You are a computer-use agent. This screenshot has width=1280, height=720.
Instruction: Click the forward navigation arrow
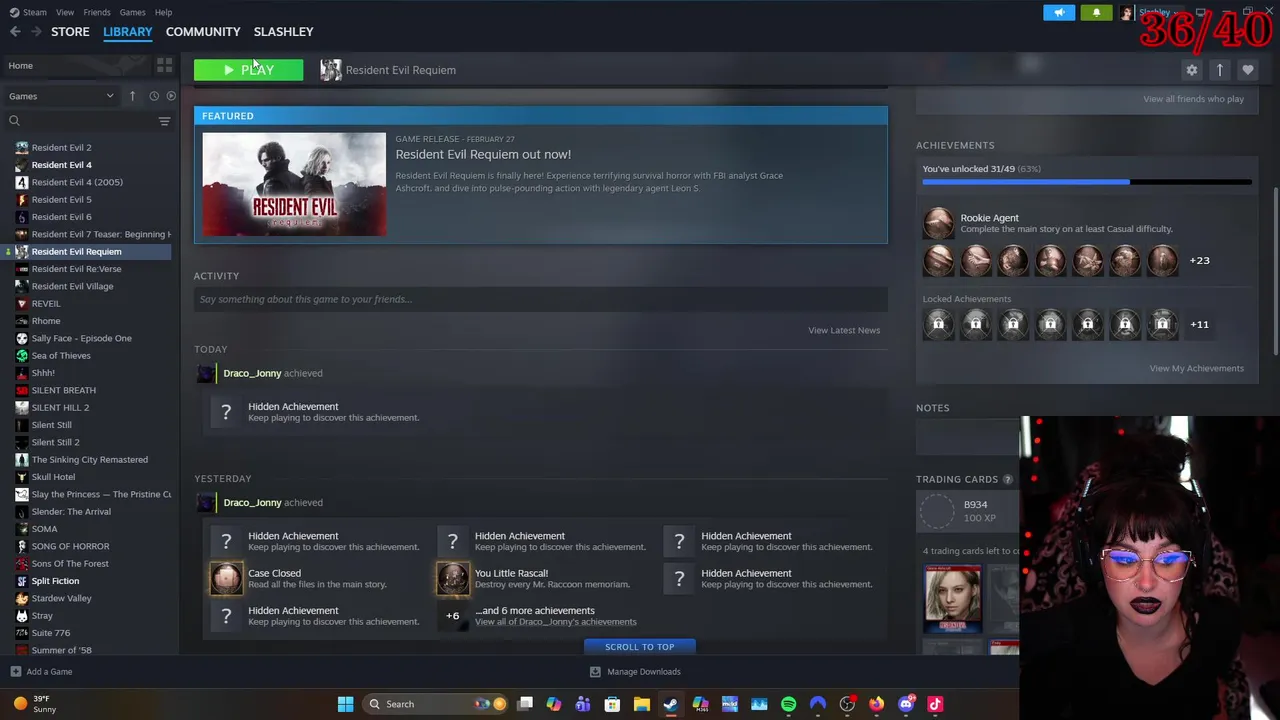36,32
